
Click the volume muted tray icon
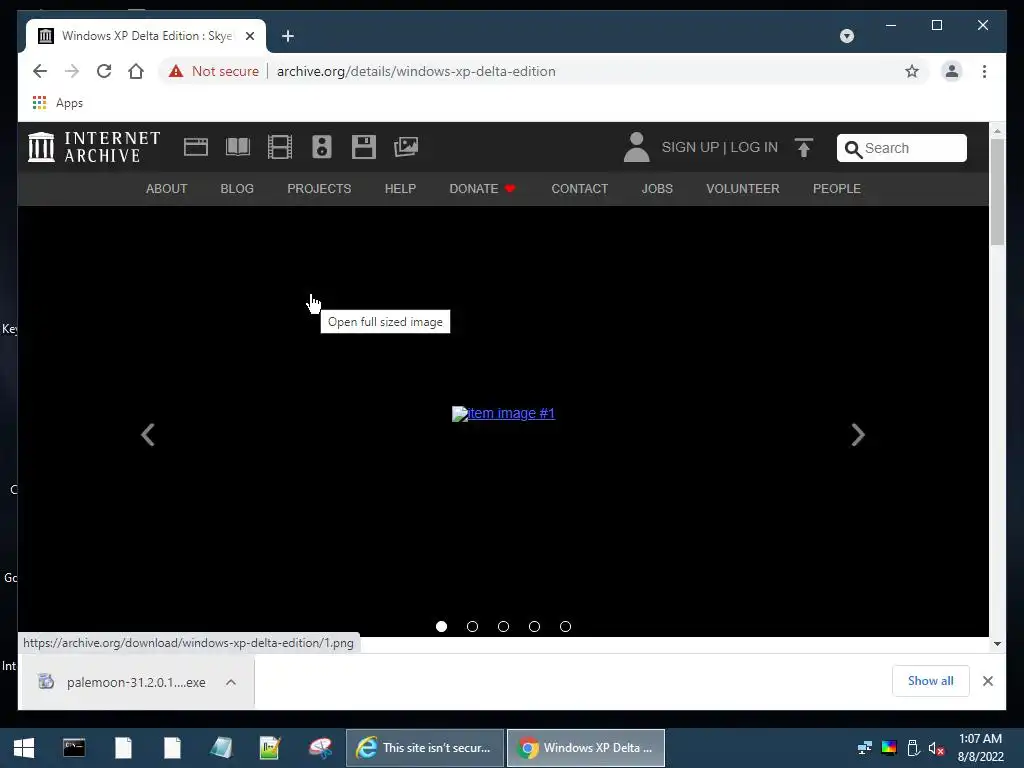coord(936,748)
